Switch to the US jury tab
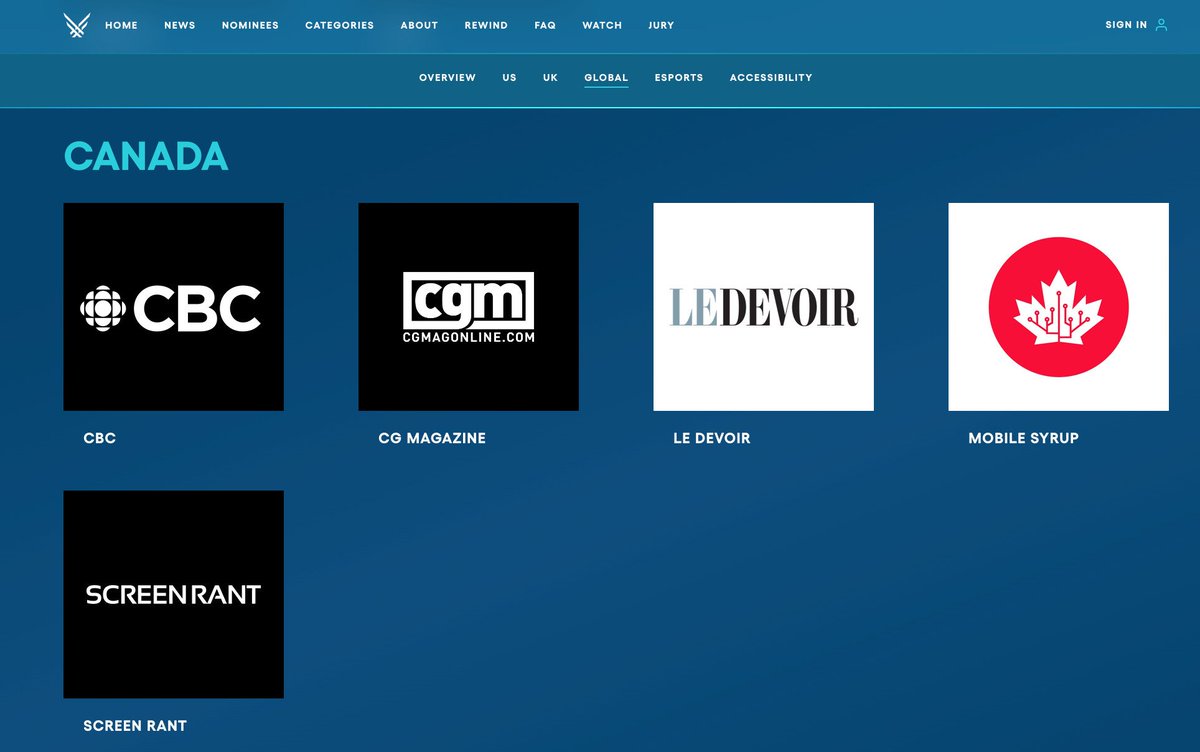This screenshot has height=752, width=1200. point(509,78)
